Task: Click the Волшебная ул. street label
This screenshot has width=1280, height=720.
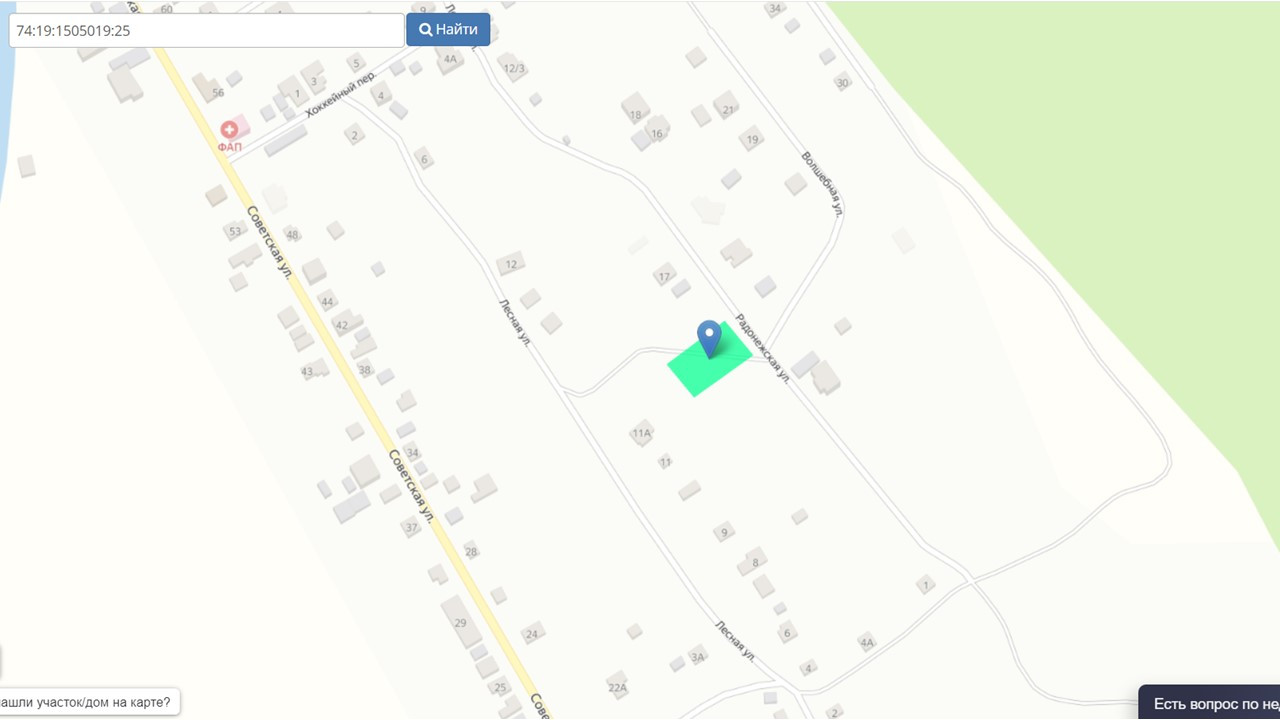Action: 823,184
